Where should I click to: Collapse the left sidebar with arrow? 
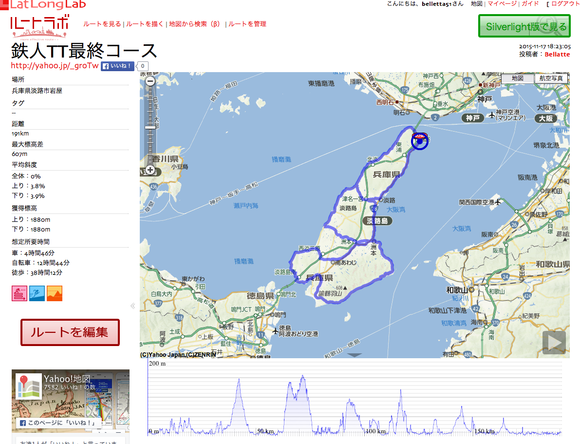(x=132, y=306)
